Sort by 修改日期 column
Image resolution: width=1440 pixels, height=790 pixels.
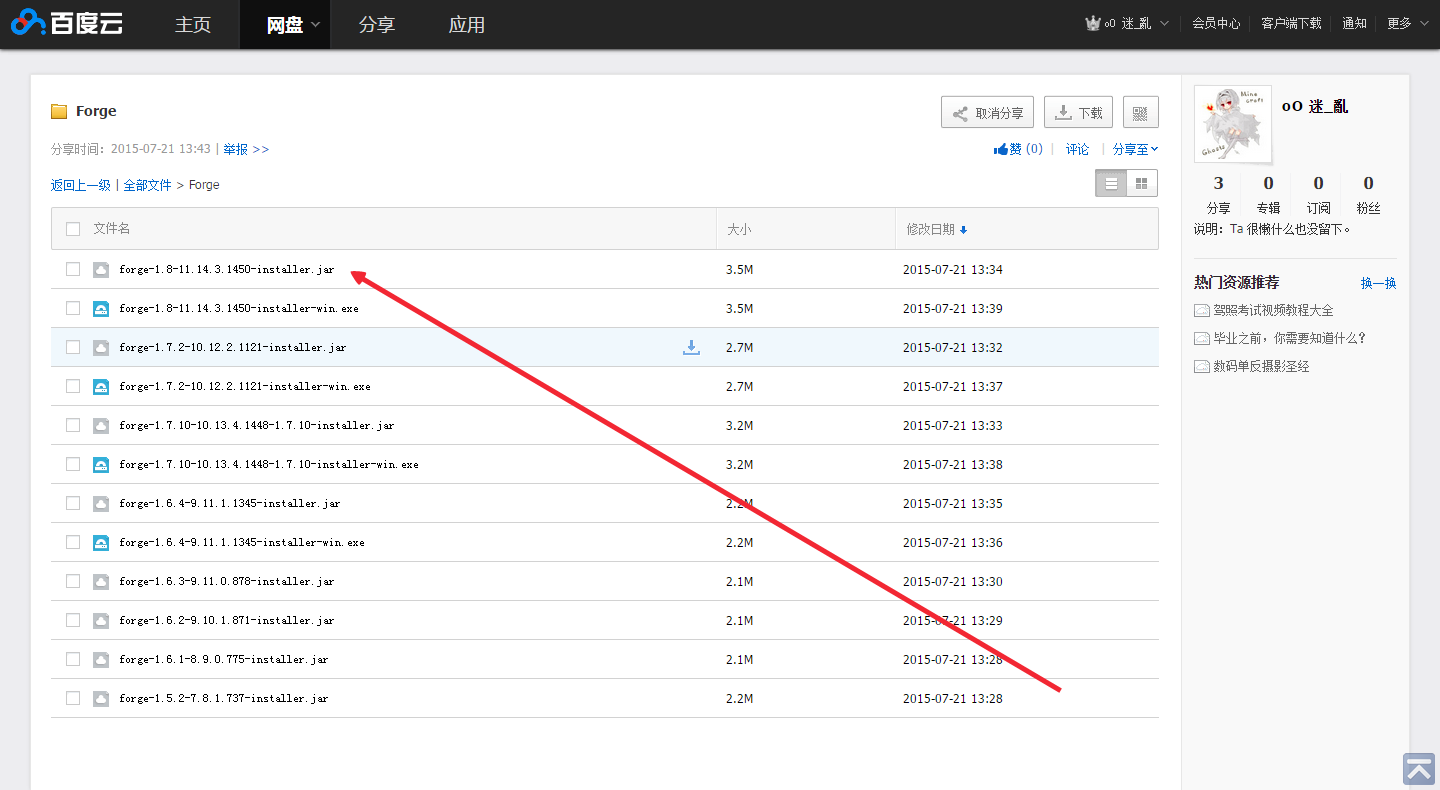937,229
